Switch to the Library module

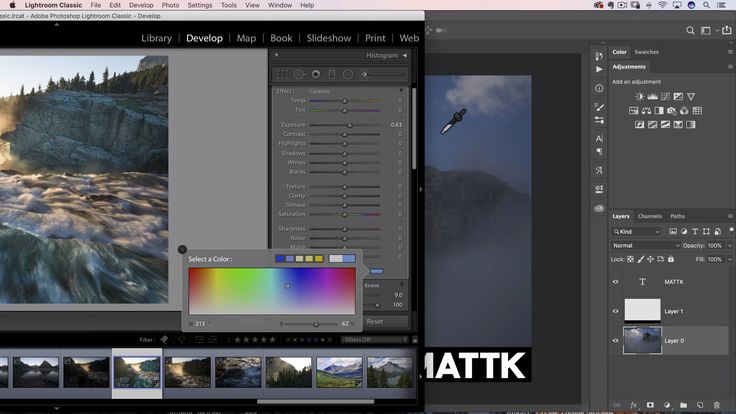click(156, 38)
